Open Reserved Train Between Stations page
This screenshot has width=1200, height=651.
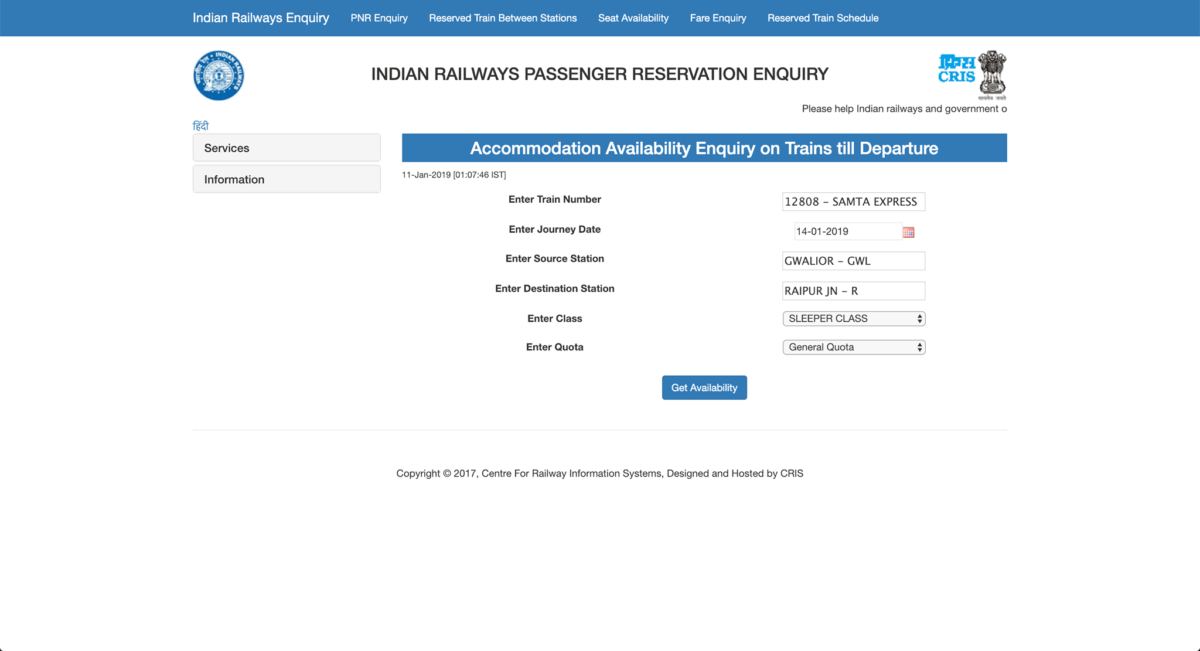click(x=503, y=17)
